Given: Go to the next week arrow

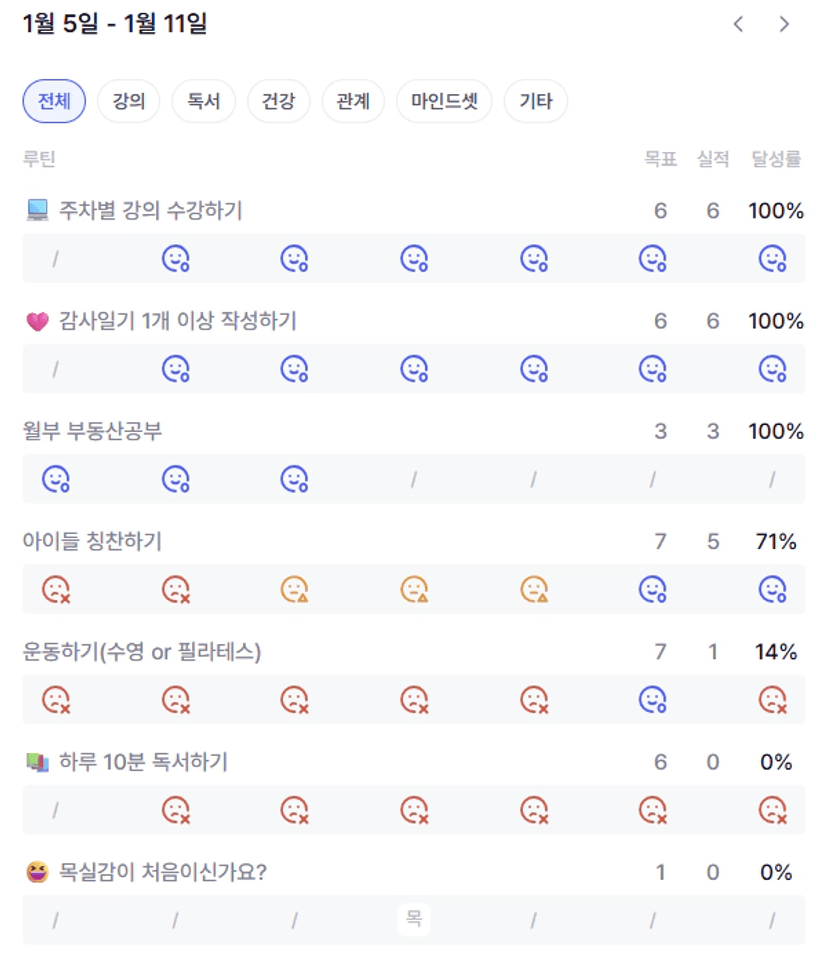Looking at the screenshot, I should 784,25.
